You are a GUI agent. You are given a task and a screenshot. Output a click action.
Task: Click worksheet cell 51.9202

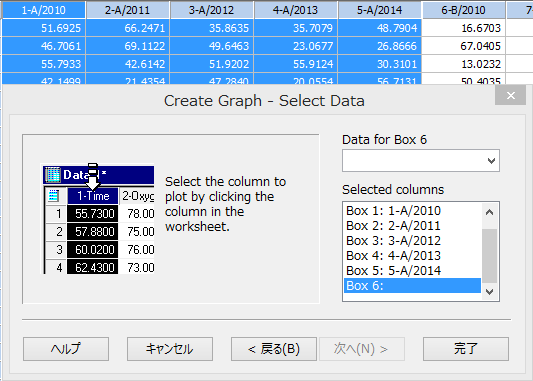(x=211, y=64)
